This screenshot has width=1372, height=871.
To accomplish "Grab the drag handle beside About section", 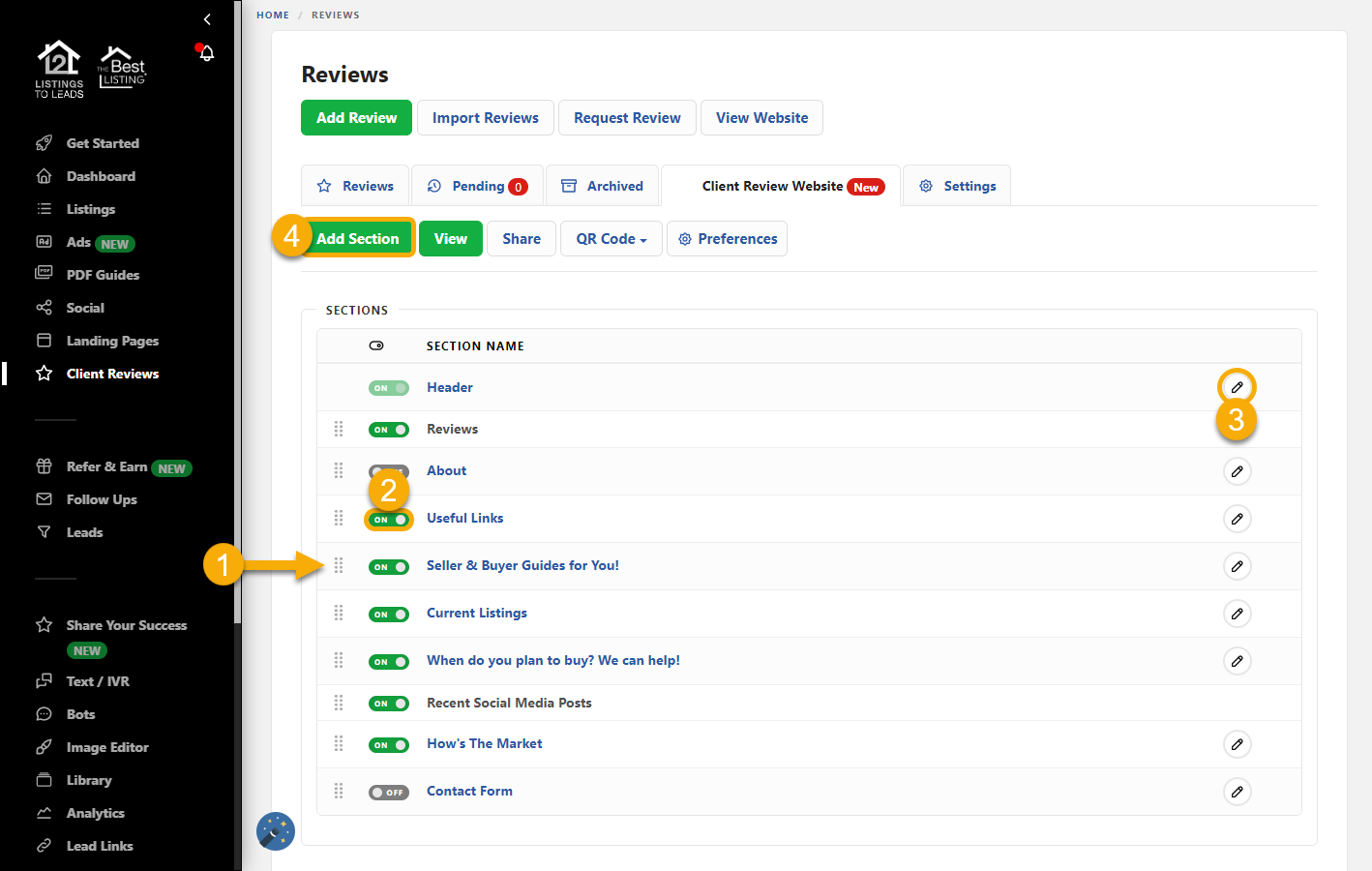I will (339, 470).
